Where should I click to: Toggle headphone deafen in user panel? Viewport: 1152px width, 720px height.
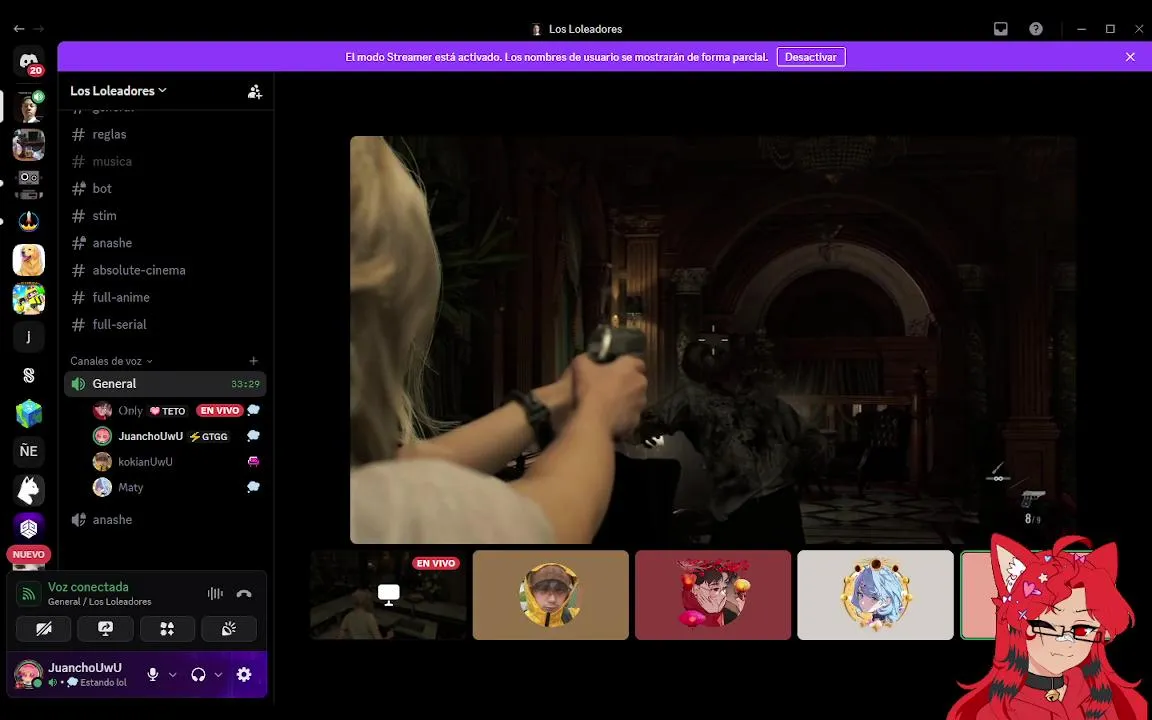click(198, 674)
